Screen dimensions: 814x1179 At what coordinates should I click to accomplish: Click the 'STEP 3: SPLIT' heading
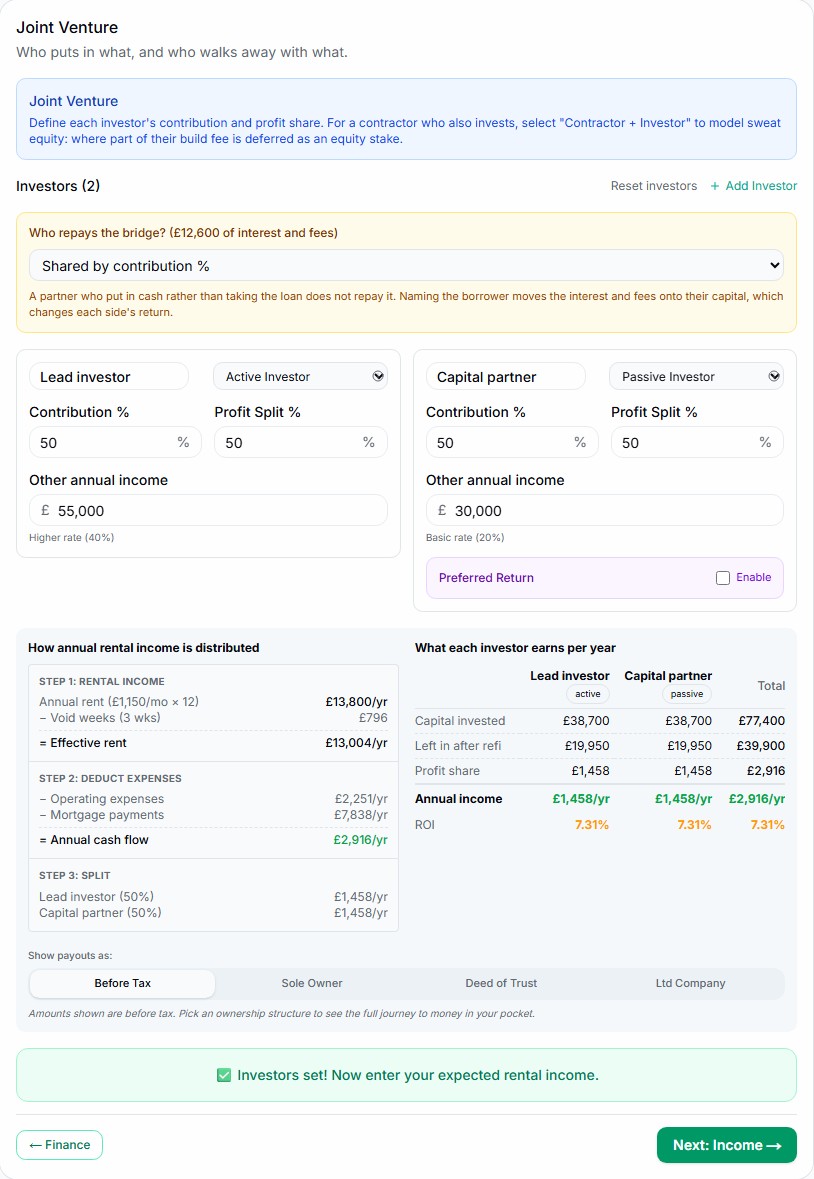pos(74,875)
